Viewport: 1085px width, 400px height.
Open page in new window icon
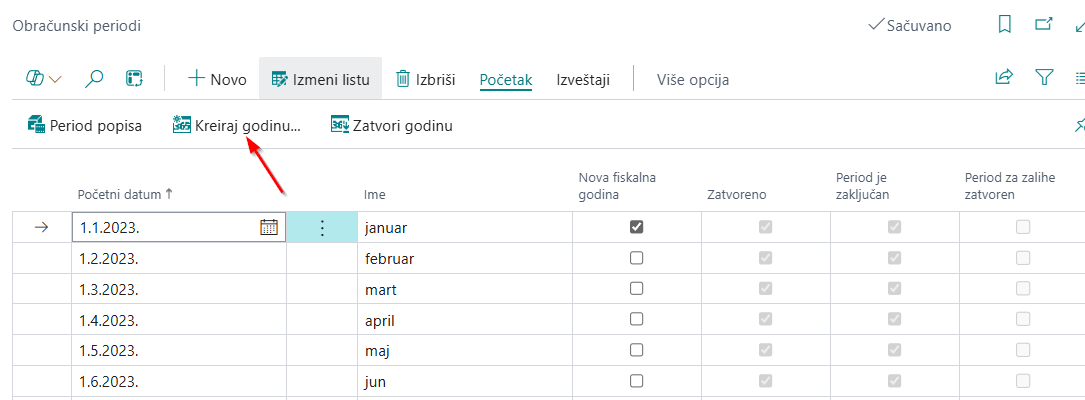pos(1043,24)
